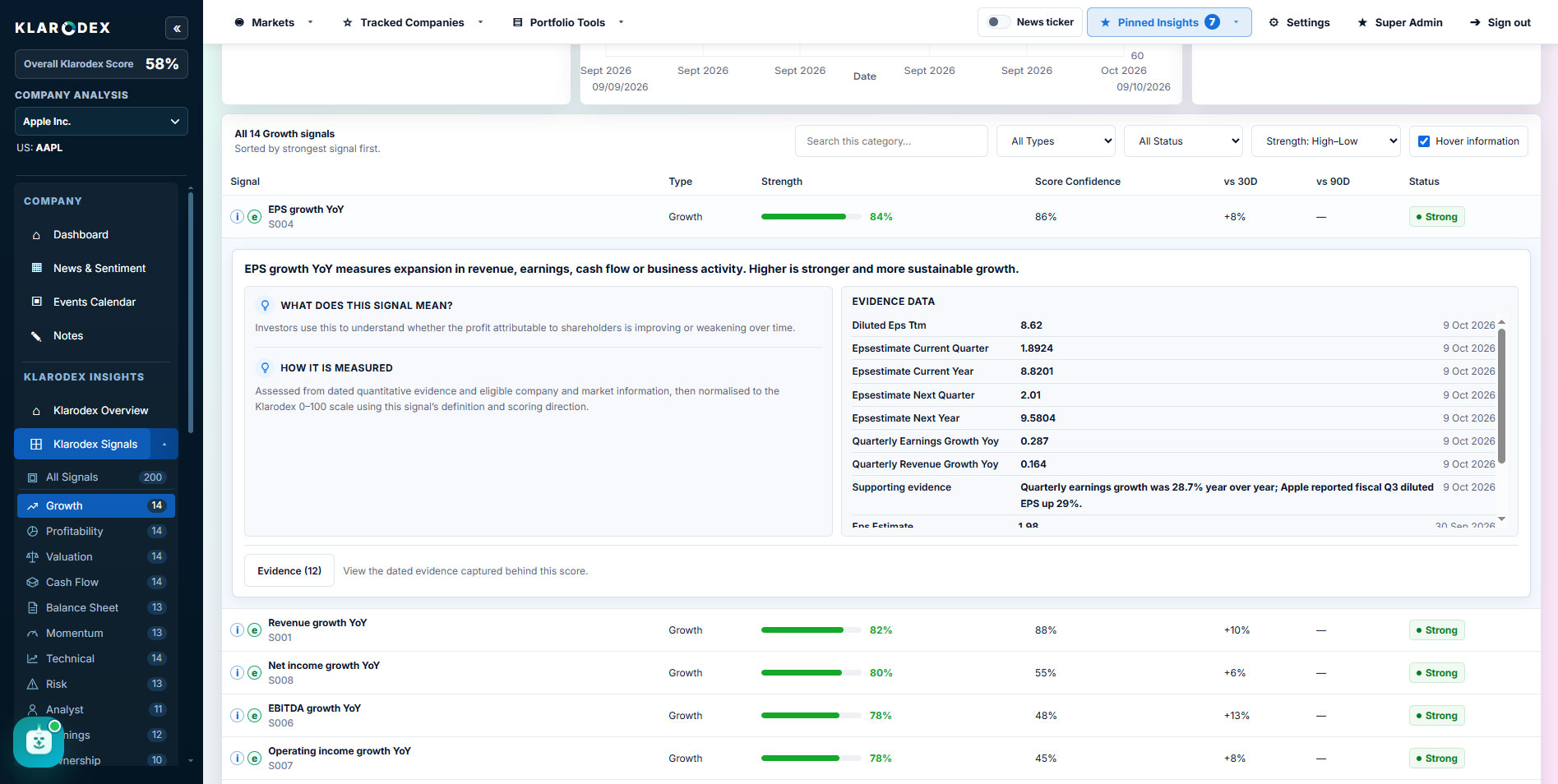Viewport: 1558px width, 784px height.
Task: Open the Analyst signals category
Action: [x=96, y=710]
